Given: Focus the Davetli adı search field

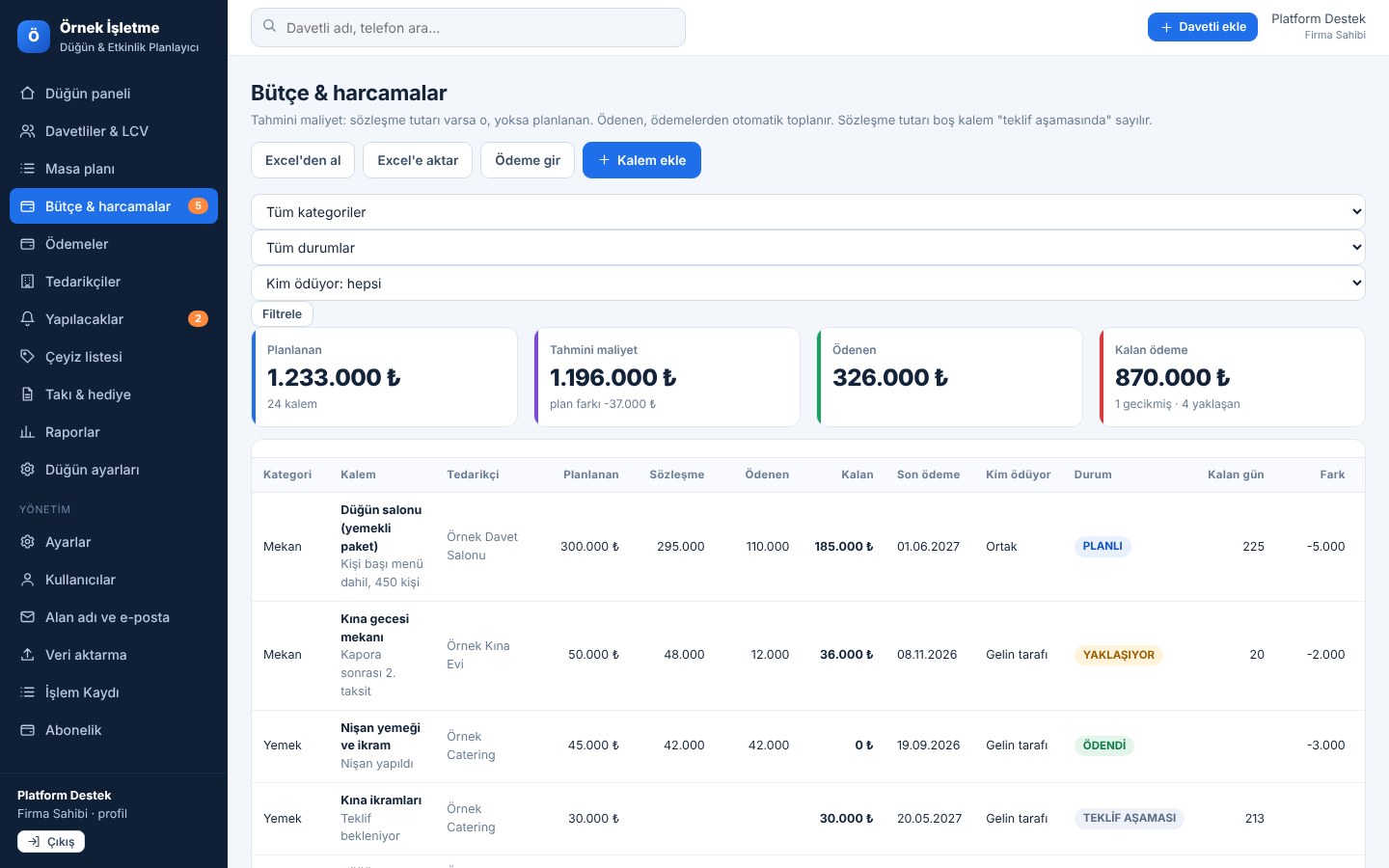Looking at the screenshot, I should (x=468, y=28).
